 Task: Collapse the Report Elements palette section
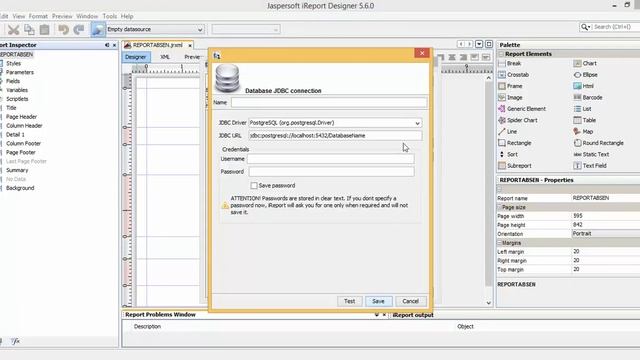[x=501, y=54]
